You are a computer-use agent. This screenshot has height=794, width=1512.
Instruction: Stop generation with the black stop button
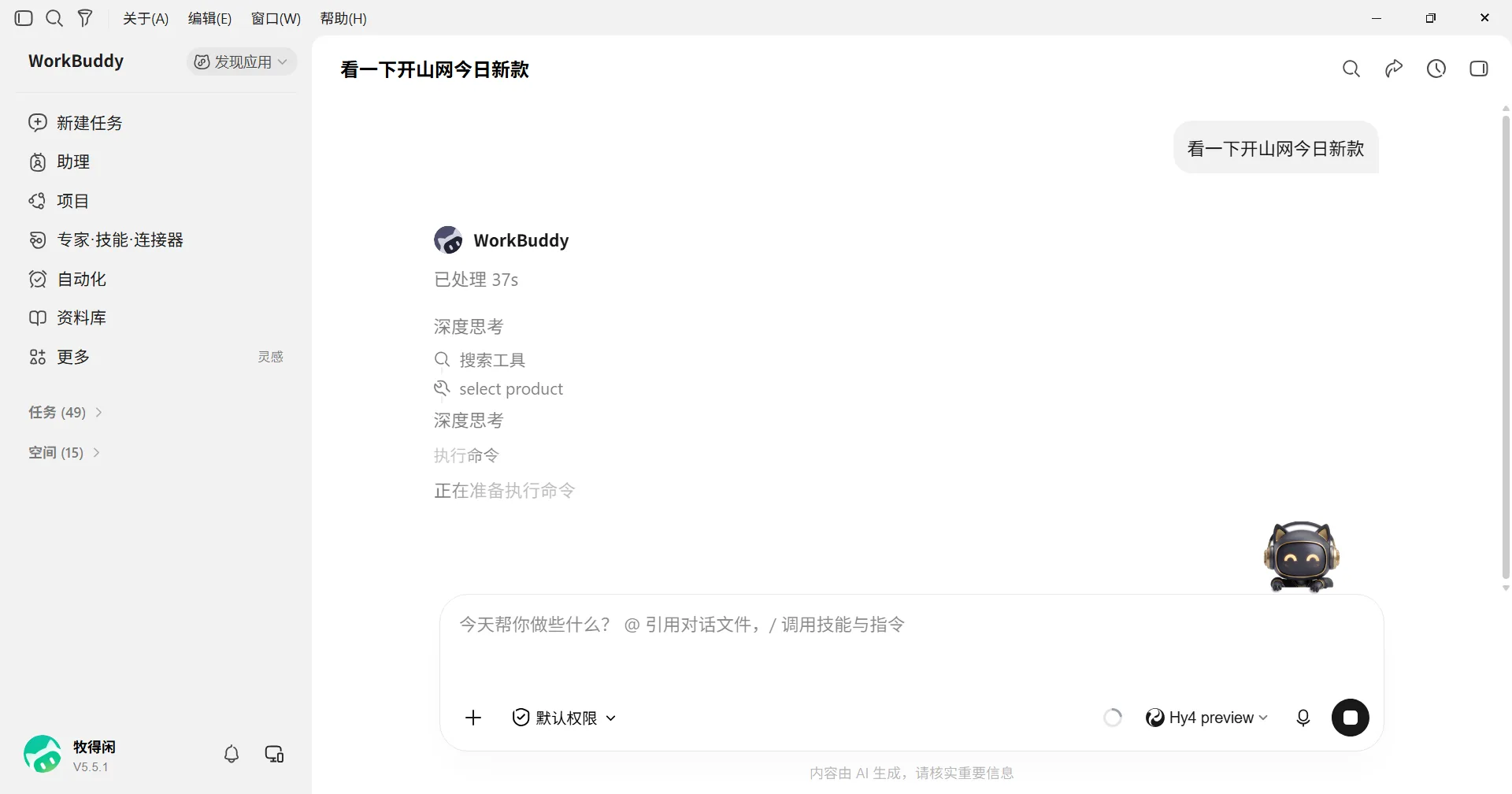[x=1351, y=718]
